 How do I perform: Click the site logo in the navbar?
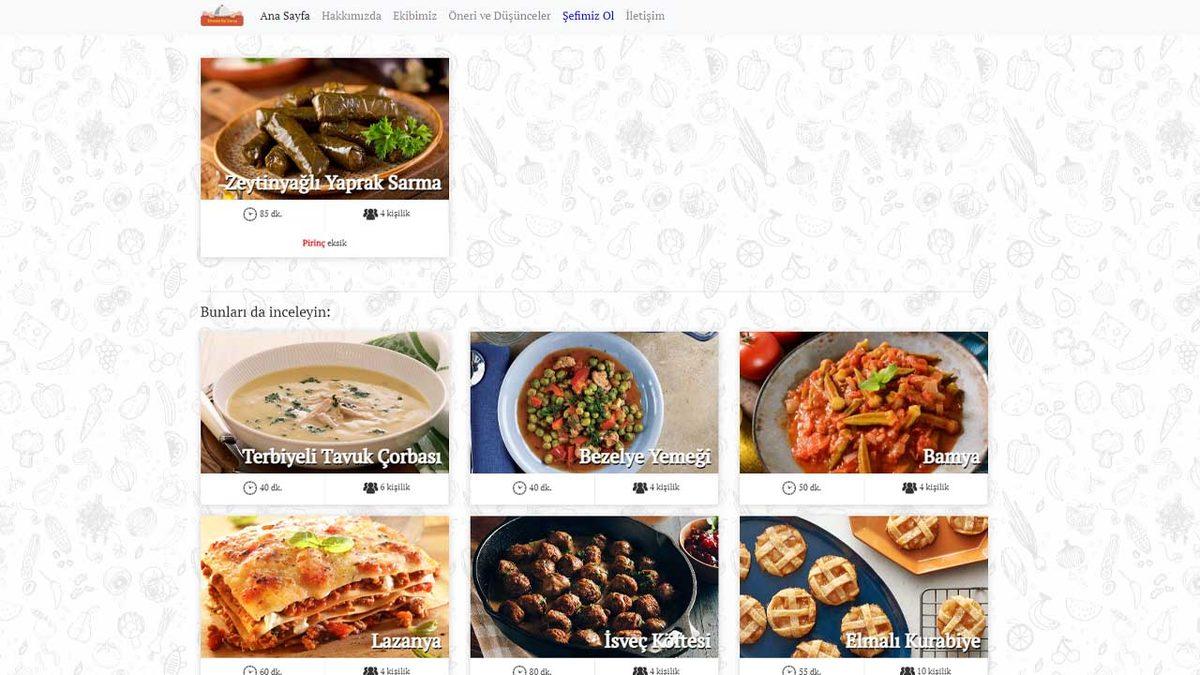[x=222, y=16]
